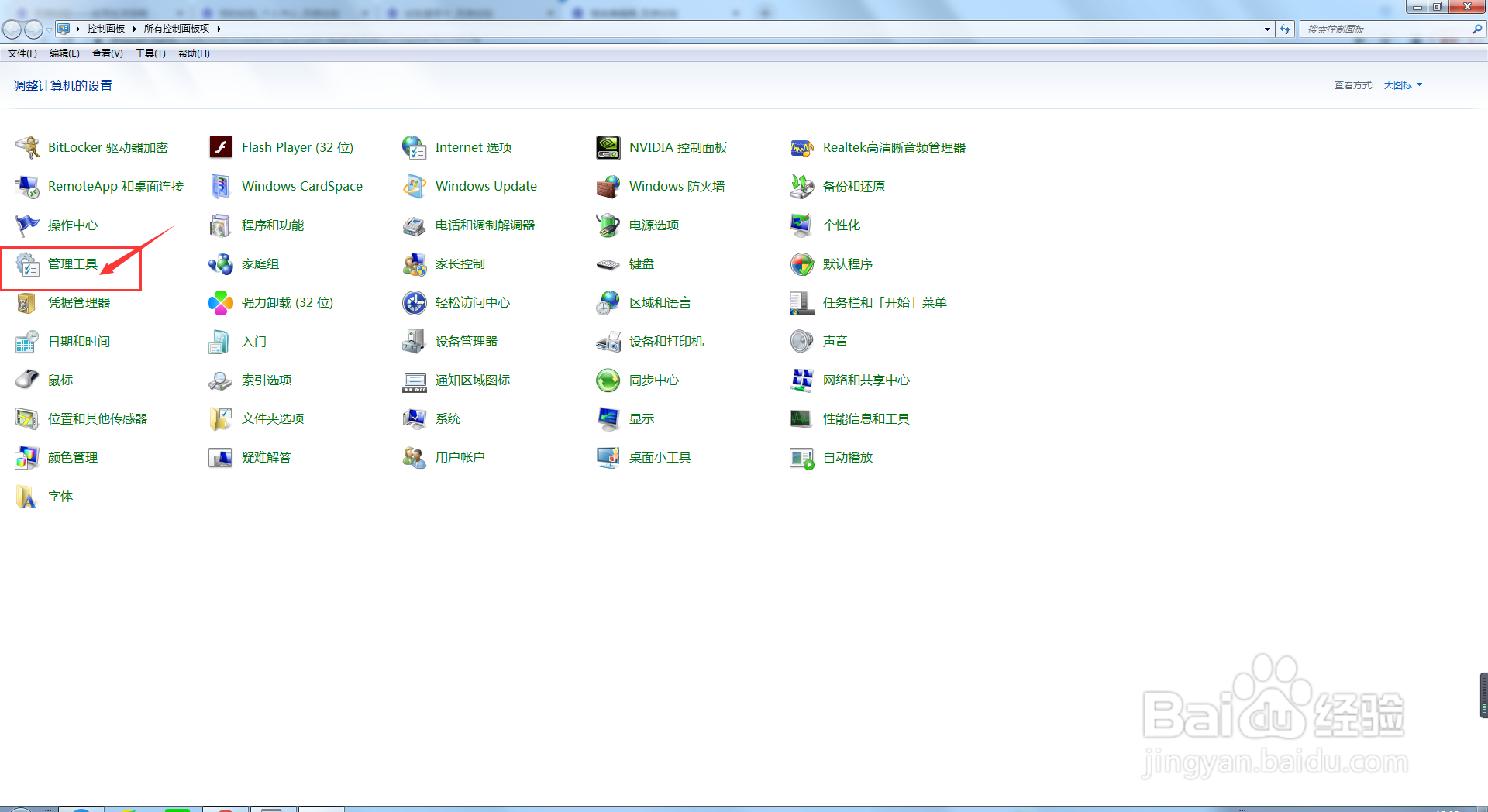Screen dimensions: 1488x812
Task: Open 日期和时间 icon
Action: [27, 341]
